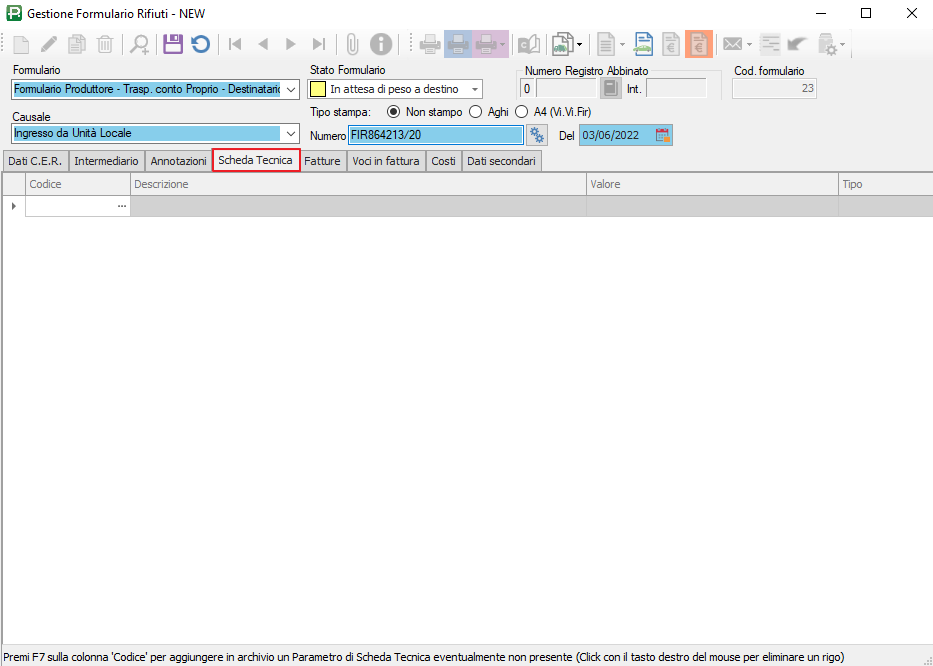Expand the Stato Formulario dropdown

pos(474,89)
